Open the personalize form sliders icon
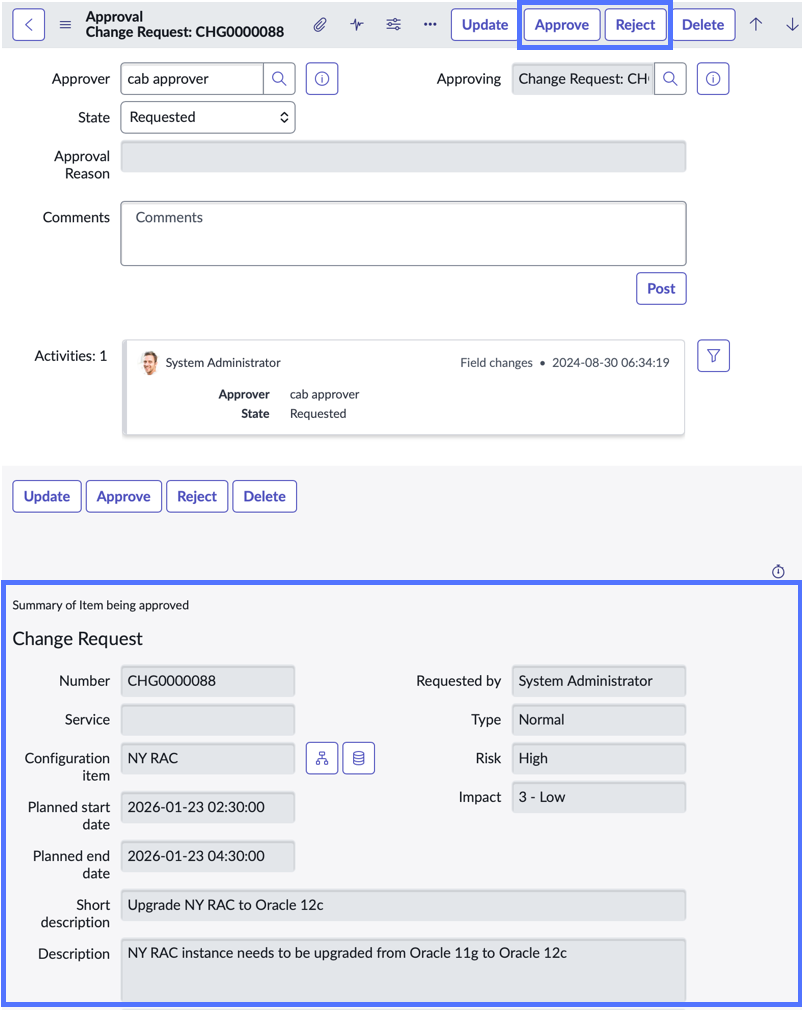The height and width of the screenshot is (1010, 802). [394, 25]
